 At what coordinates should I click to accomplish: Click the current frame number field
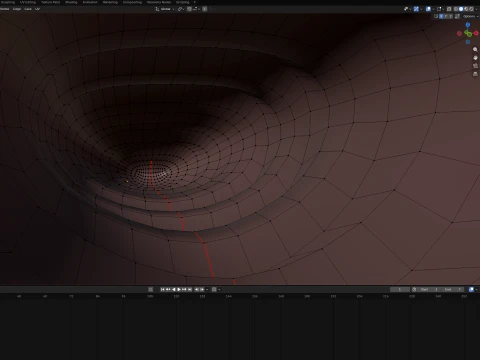click(x=400, y=289)
